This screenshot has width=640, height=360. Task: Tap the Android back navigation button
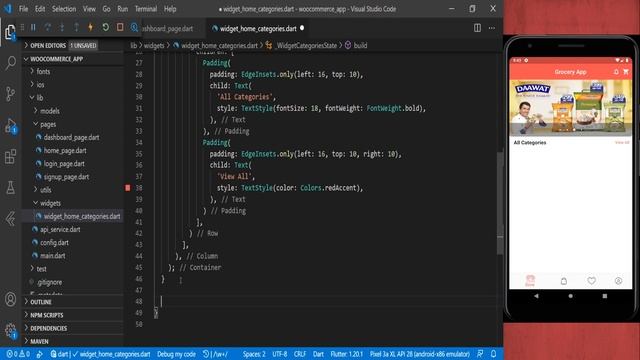pos(536,296)
